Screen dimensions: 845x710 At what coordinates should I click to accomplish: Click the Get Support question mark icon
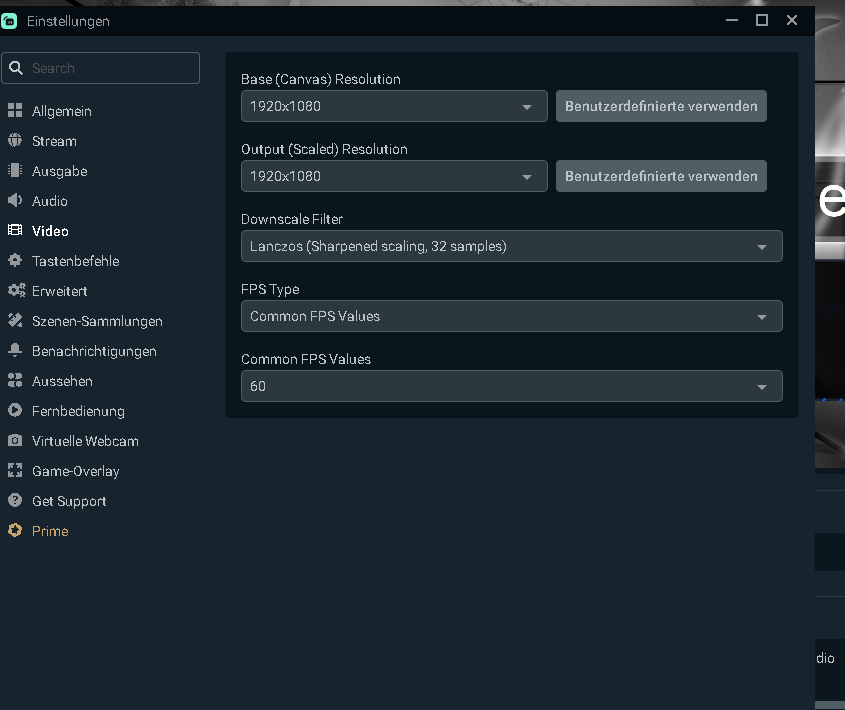[x=15, y=501]
